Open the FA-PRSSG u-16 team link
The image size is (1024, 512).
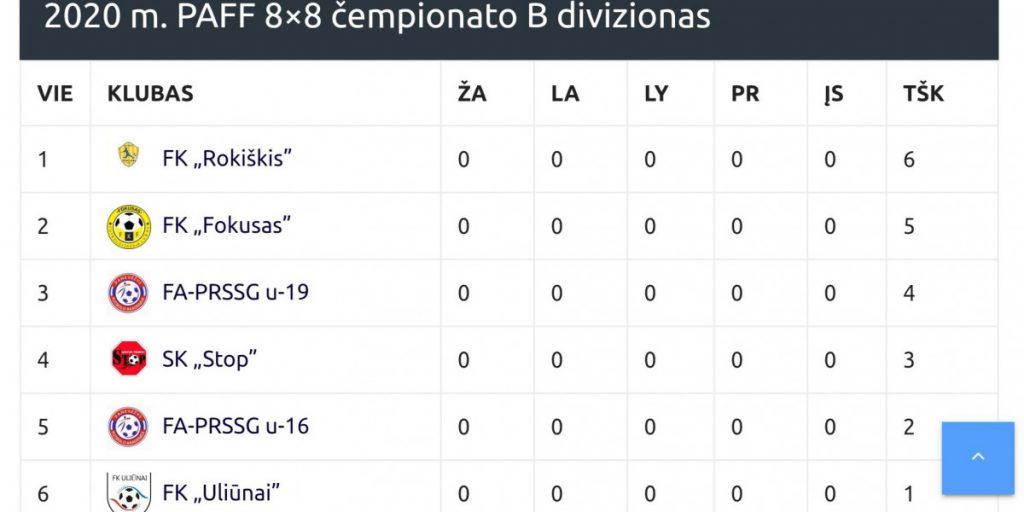(235, 427)
